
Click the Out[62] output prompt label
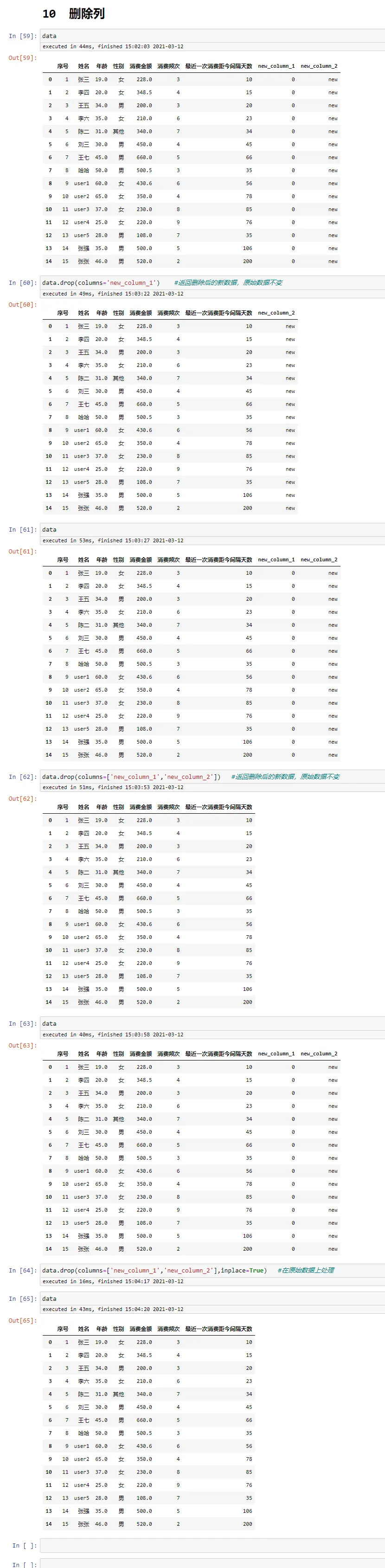point(23,798)
